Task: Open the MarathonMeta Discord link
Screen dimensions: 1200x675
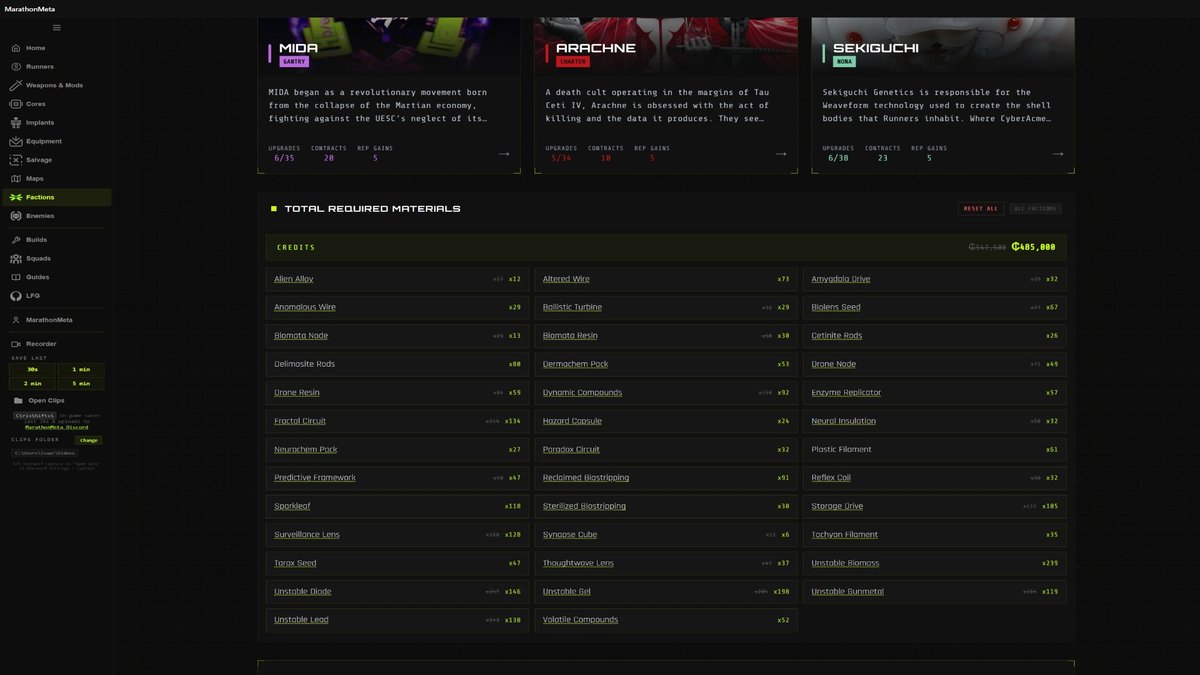Action: click(x=56, y=427)
